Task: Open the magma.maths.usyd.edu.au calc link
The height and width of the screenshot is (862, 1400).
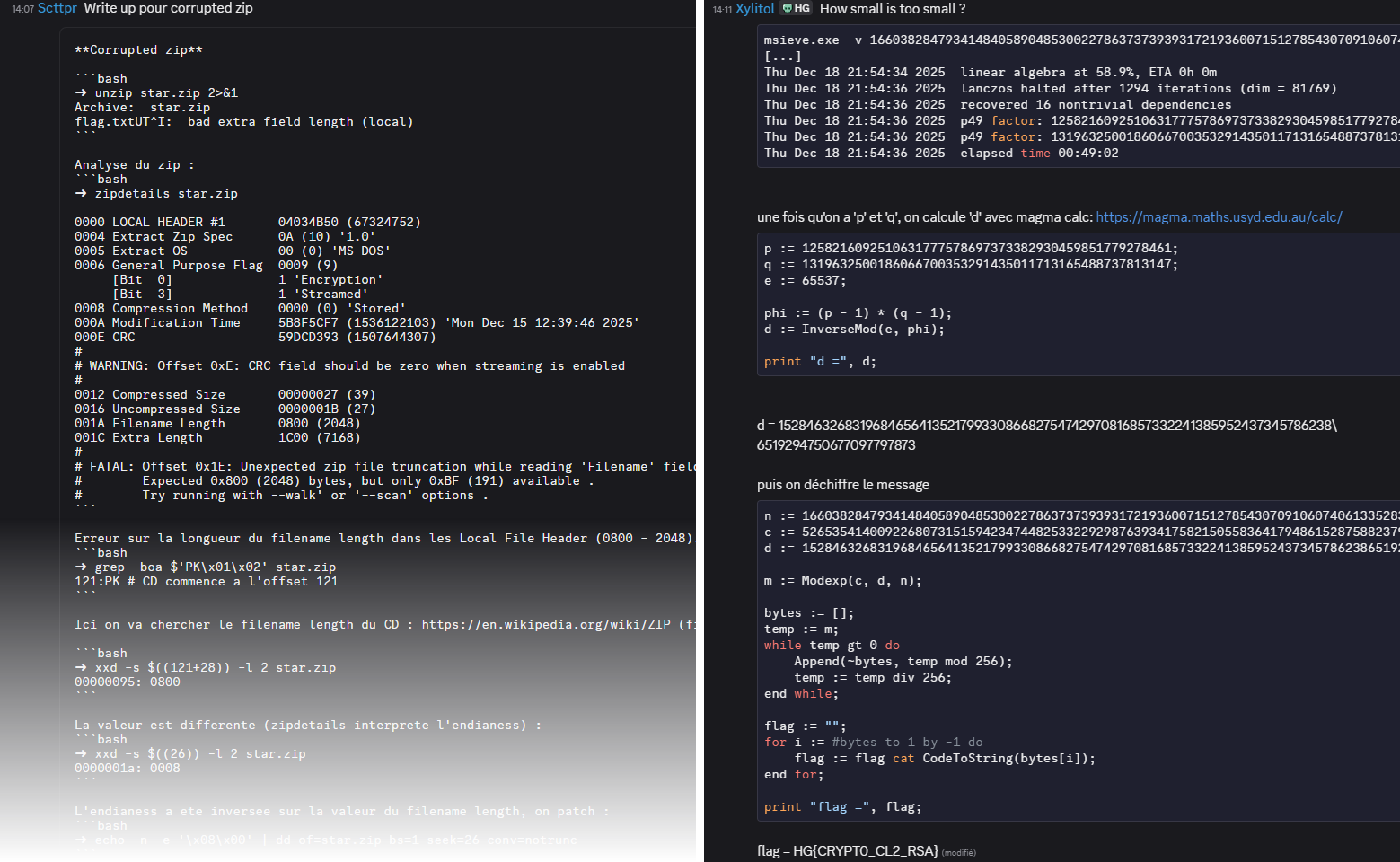Action: click(x=1219, y=217)
